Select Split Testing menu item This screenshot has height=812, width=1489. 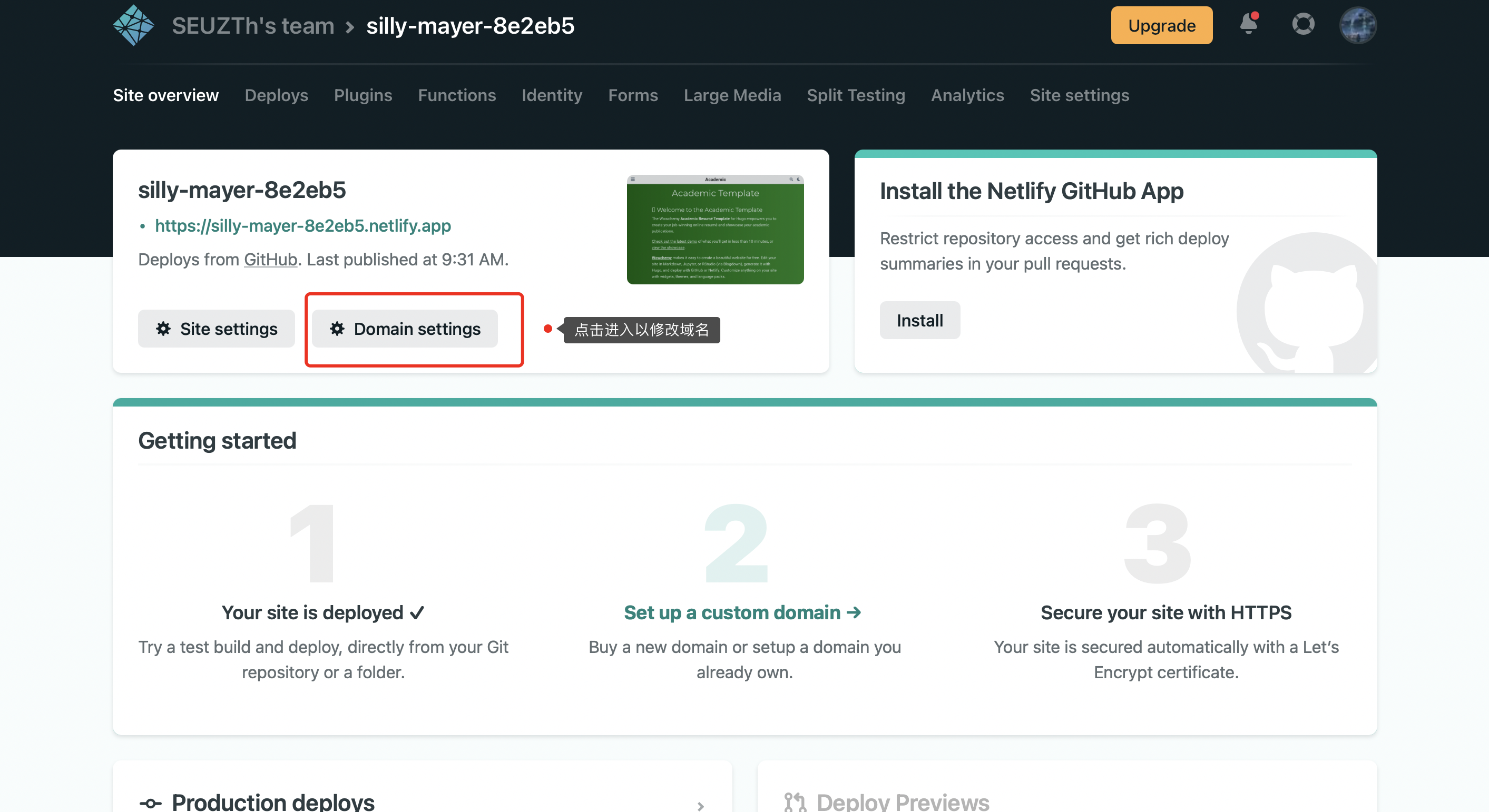856,95
